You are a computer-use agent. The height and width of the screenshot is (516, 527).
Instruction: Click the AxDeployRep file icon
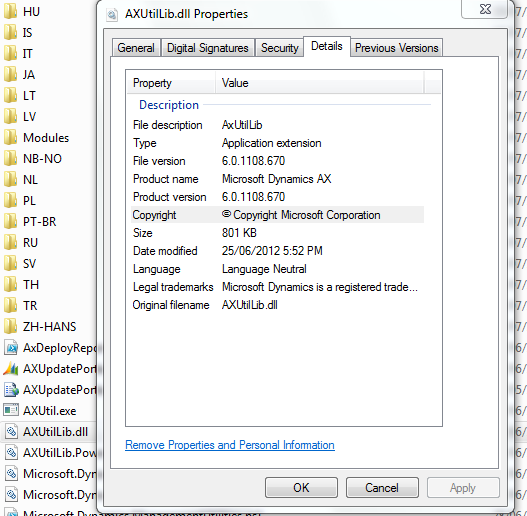(x=11, y=348)
